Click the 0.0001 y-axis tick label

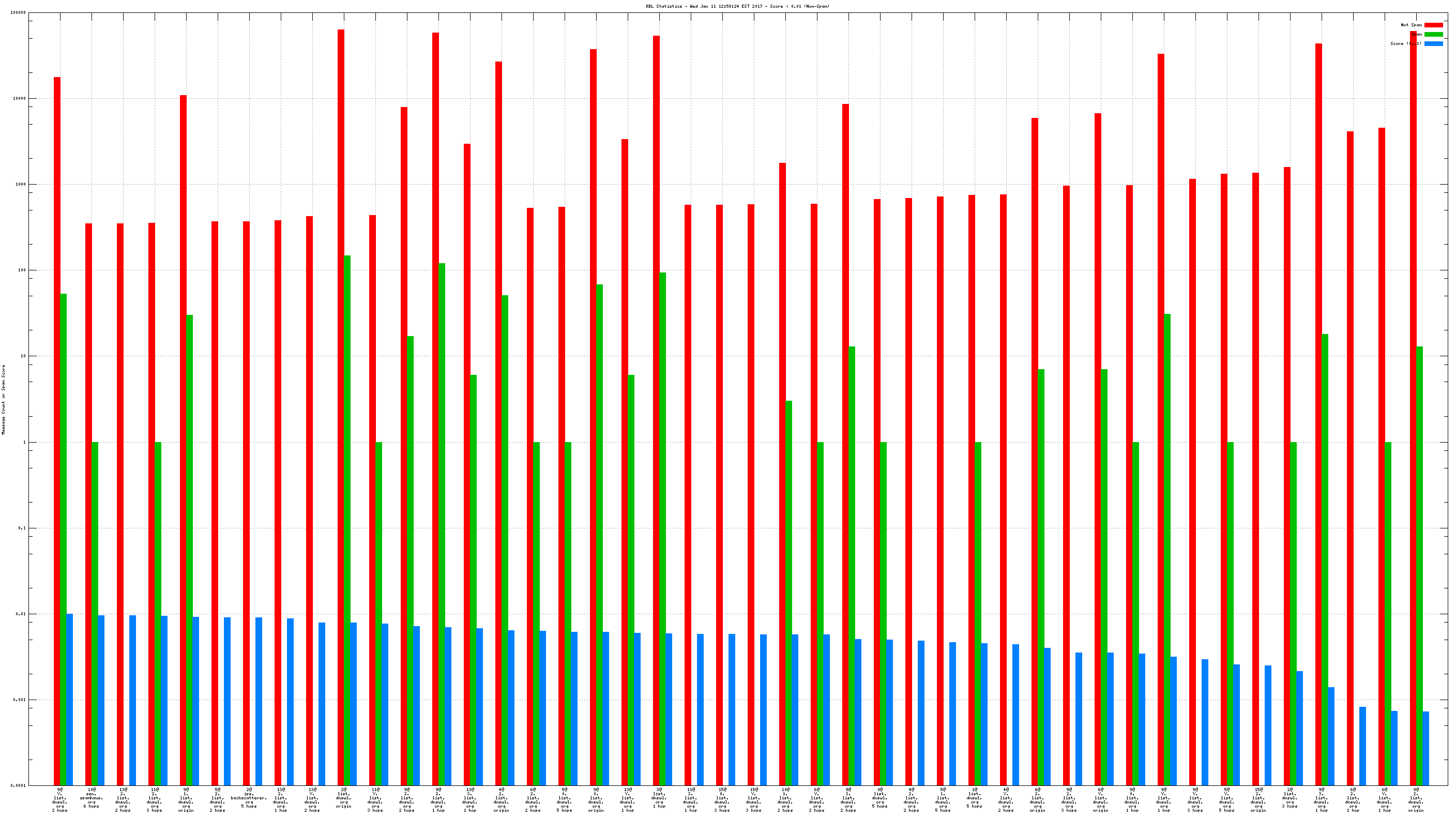pyautogui.click(x=18, y=786)
